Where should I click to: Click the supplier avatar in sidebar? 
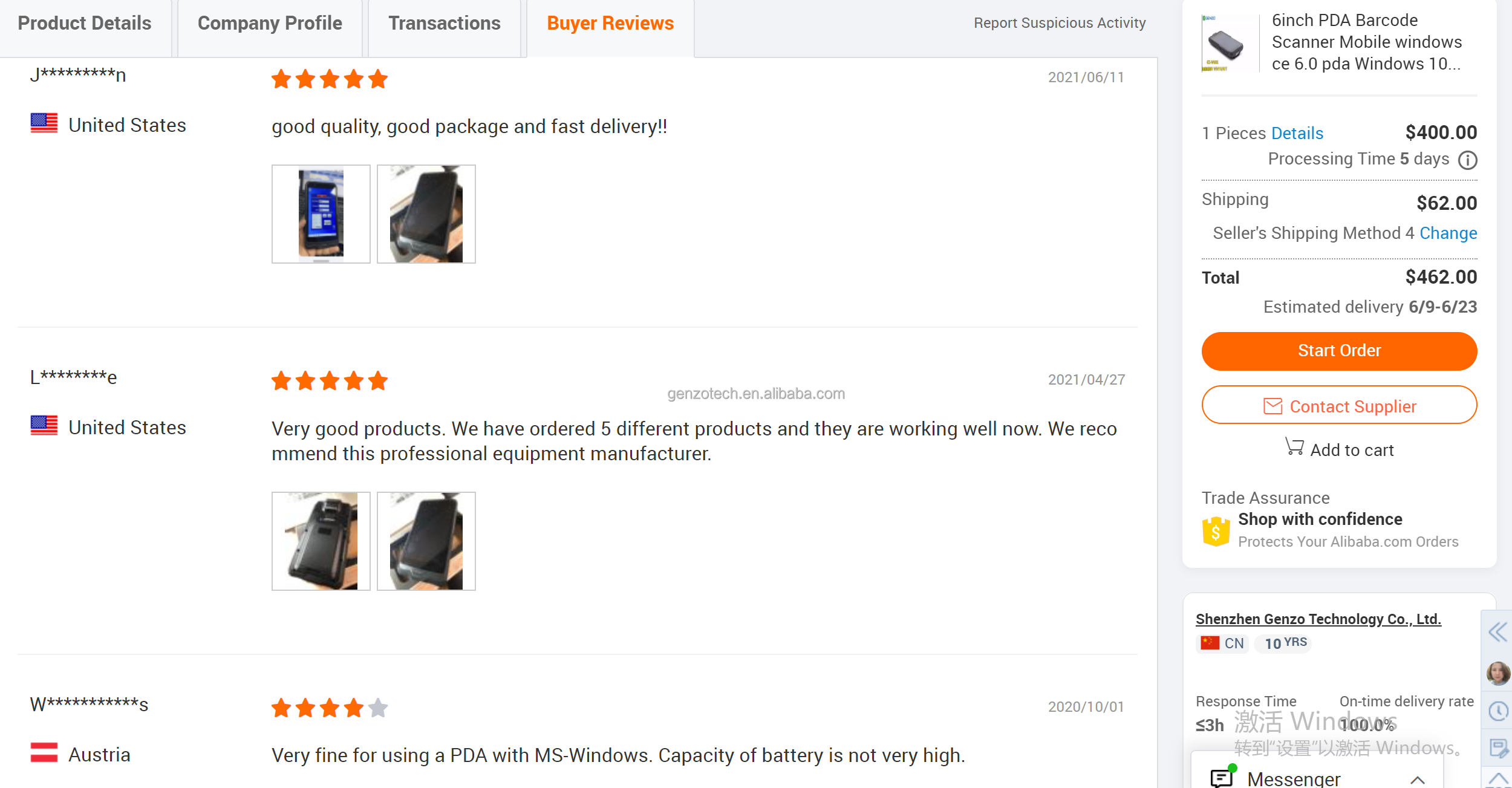1498,673
